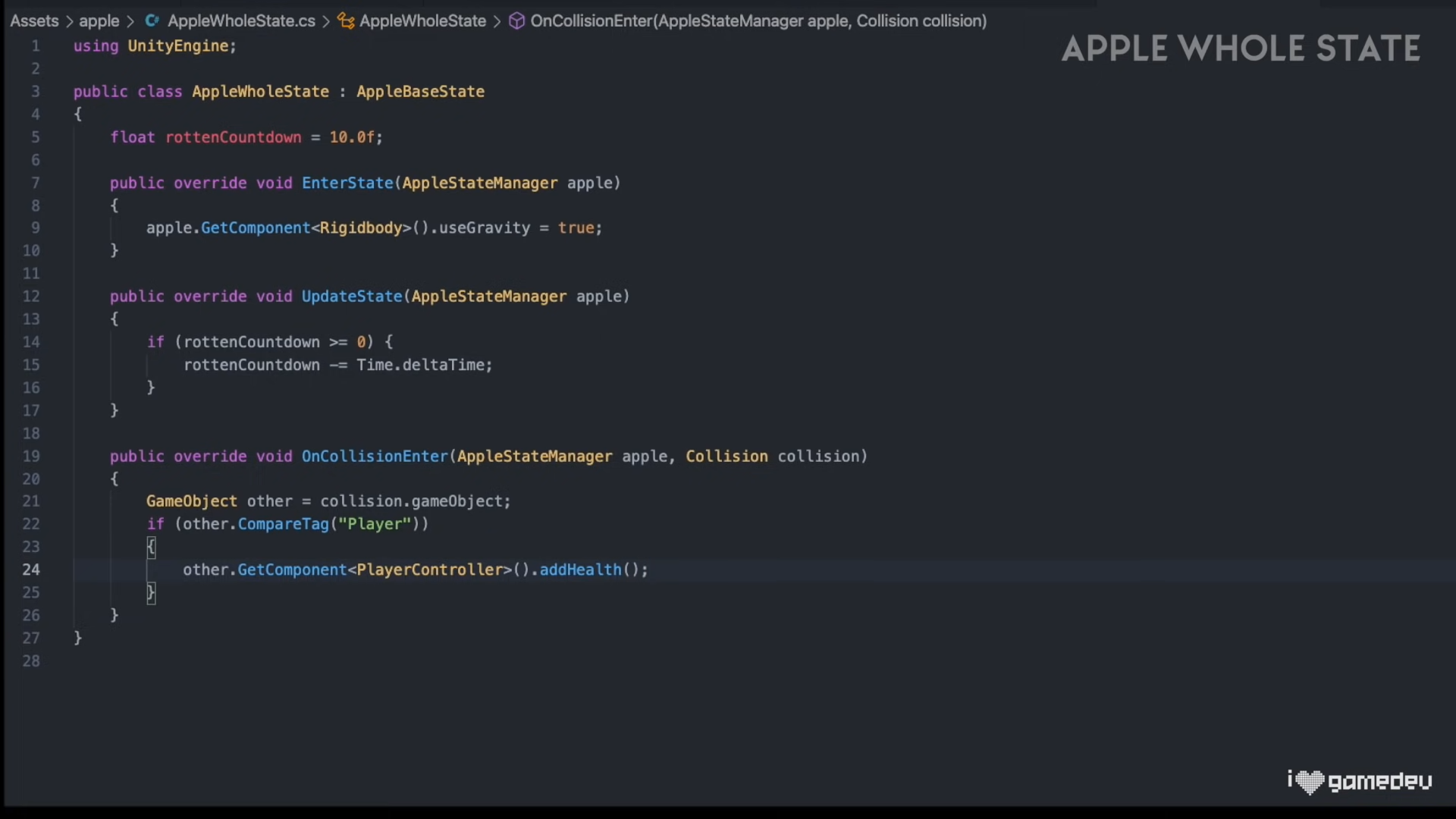The image size is (1456, 819).
Task: Open the apple folder breadcrumb
Action: 99,21
